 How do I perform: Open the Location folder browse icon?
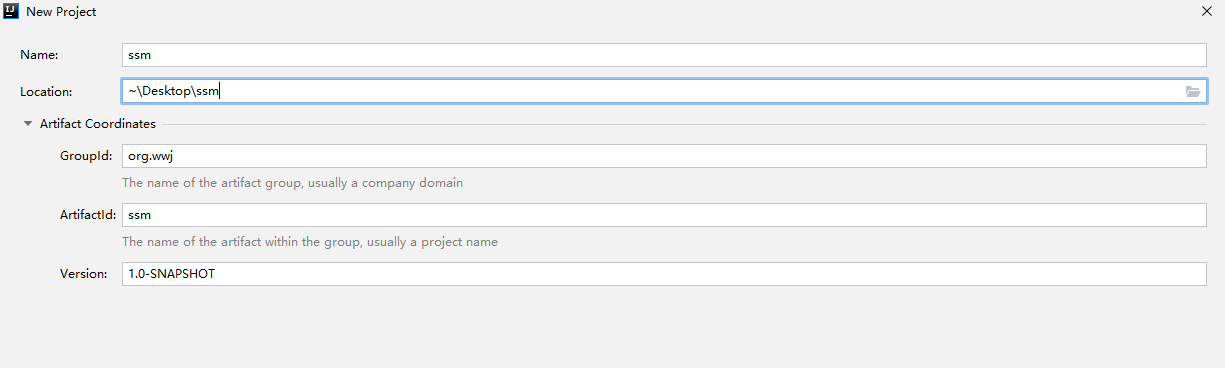(x=1192, y=91)
